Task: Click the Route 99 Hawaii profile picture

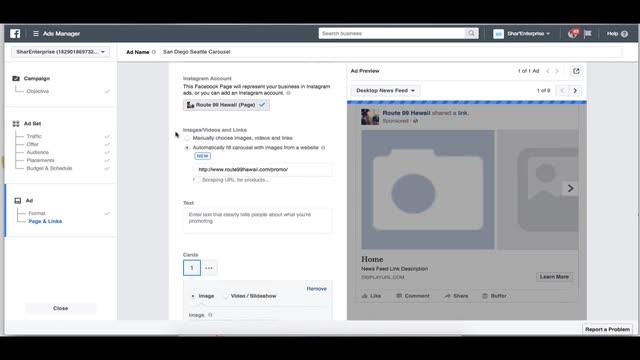Action: pos(370,117)
